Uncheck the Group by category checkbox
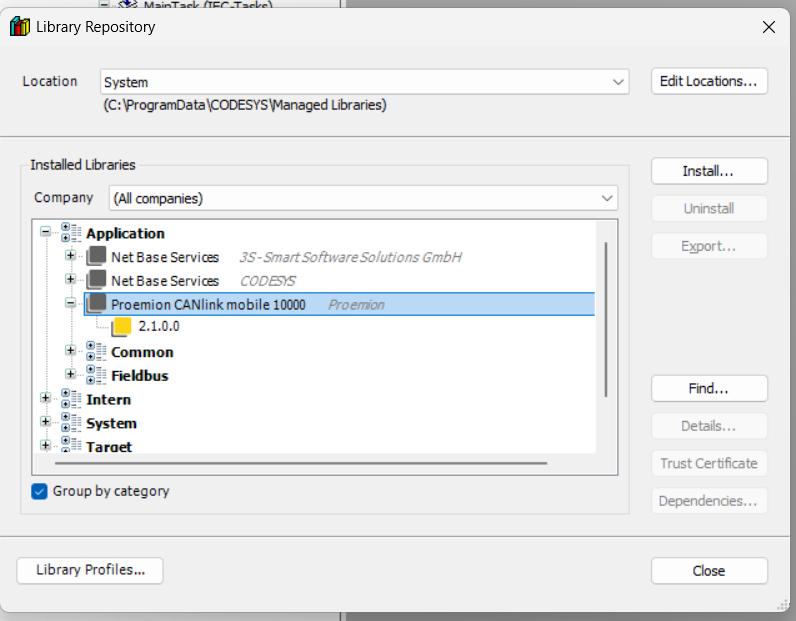This screenshot has width=796, height=621. [40, 491]
